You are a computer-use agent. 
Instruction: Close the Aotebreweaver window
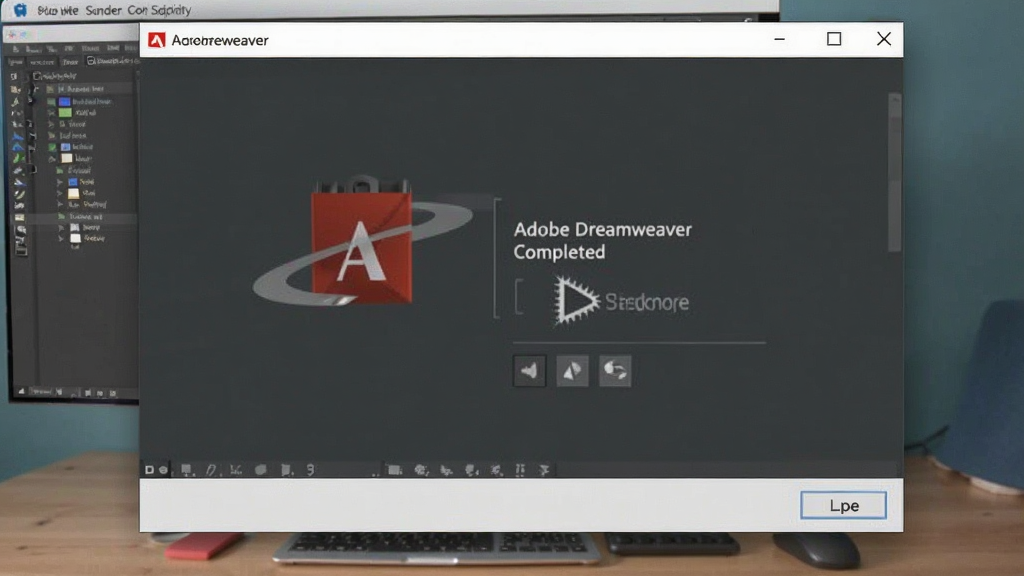[884, 39]
